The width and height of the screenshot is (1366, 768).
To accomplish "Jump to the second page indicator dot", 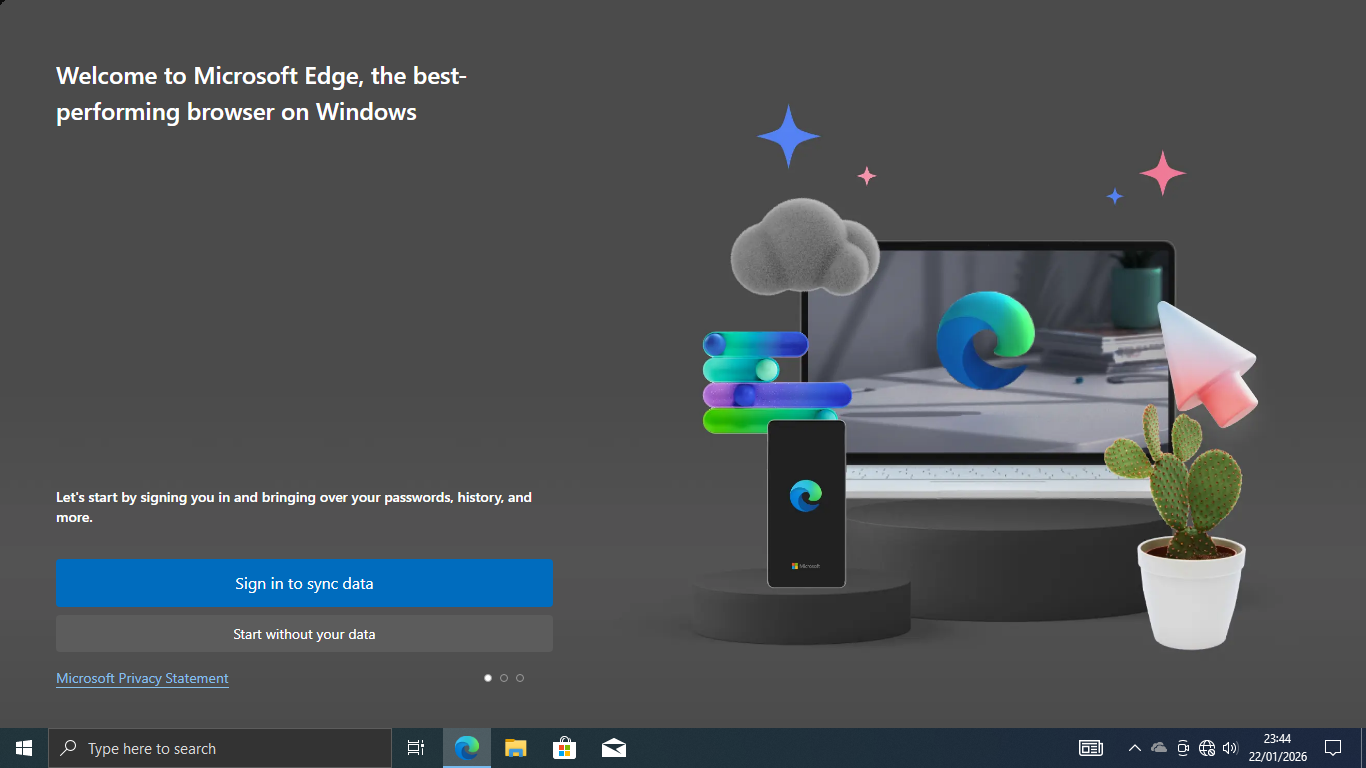I will [504, 678].
